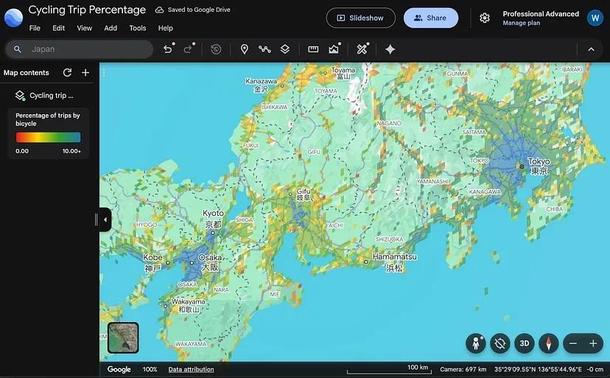The image size is (610, 378).
Task: Zoom out with the minus button
Action: tap(573, 343)
